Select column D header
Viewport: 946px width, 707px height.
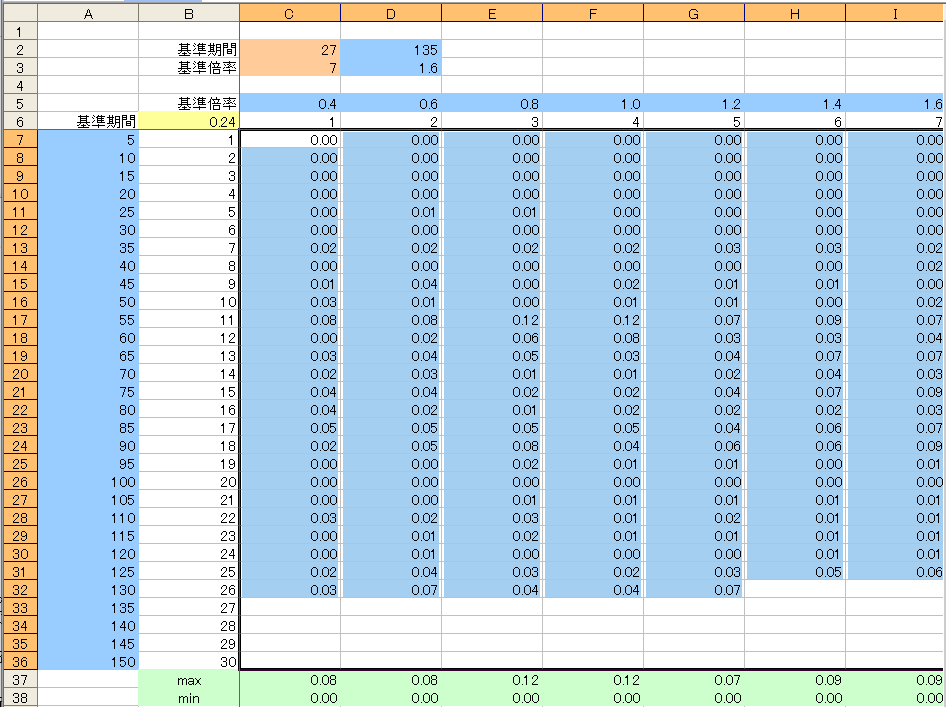(391, 13)
